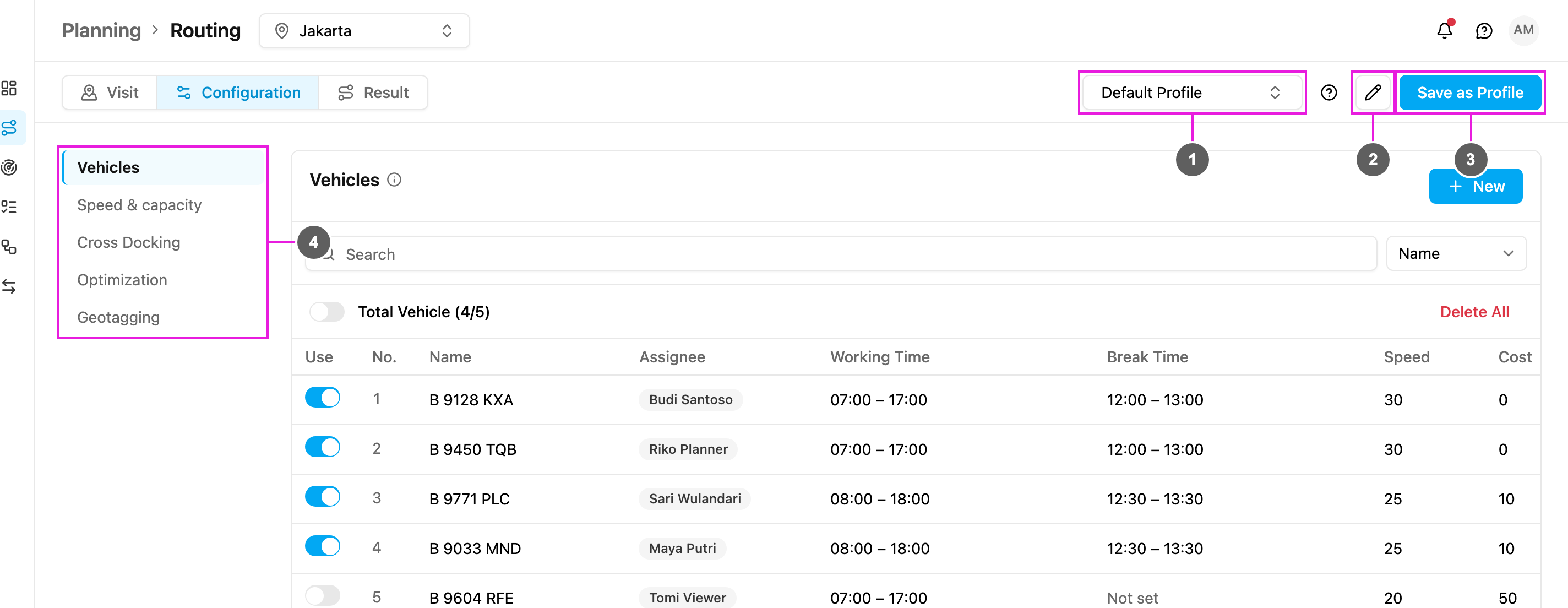This screenshot has height=608, width=1568.
Task: Enable vehicle B 9604 RFE toggle
Action: [x=323, y=595]
